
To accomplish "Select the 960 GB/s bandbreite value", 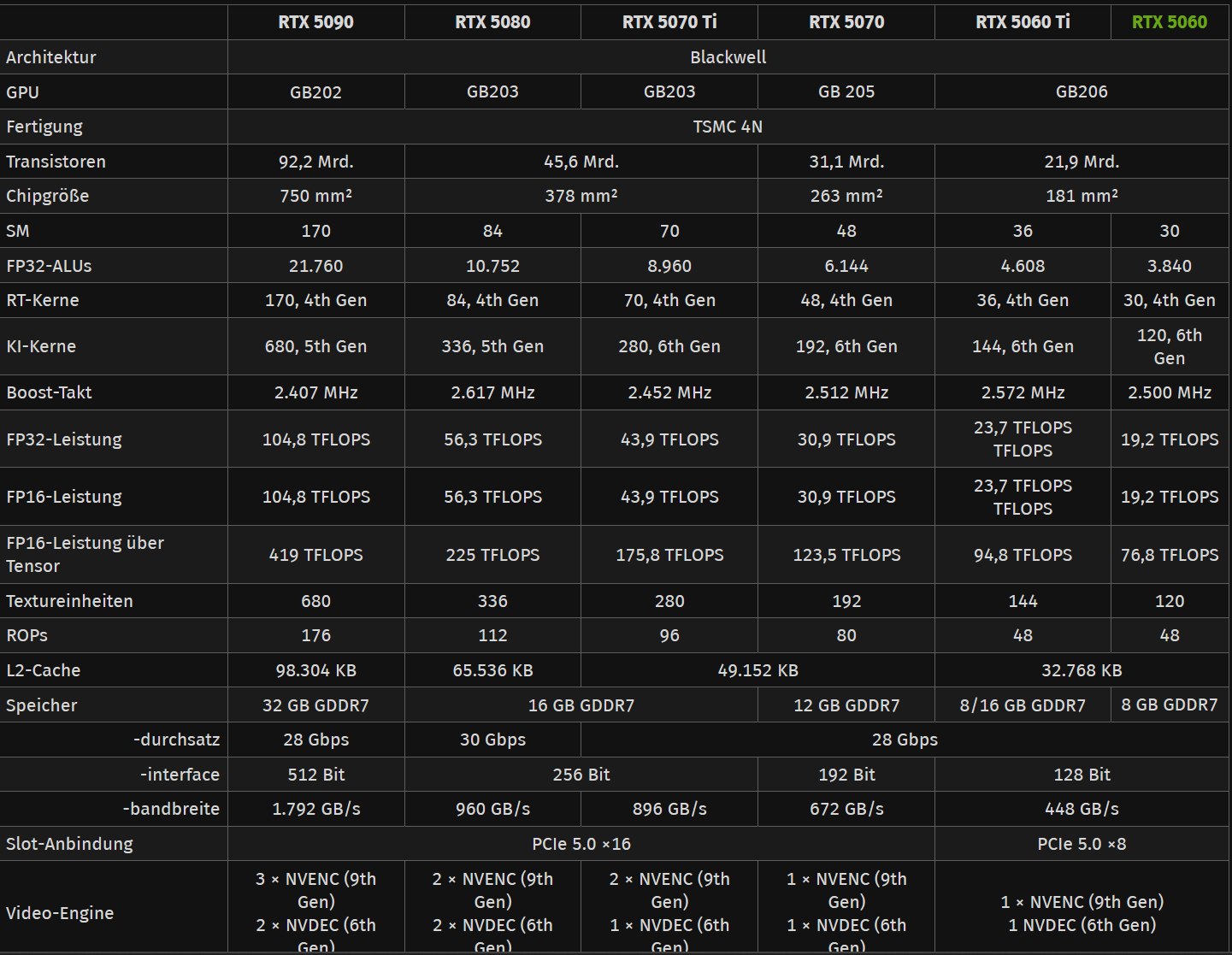I will [492, 809].
